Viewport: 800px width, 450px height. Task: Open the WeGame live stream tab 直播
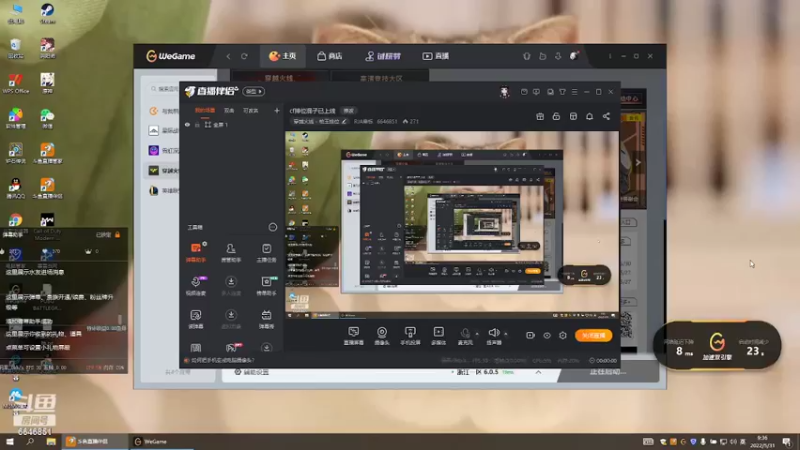[x=435, y=56]
